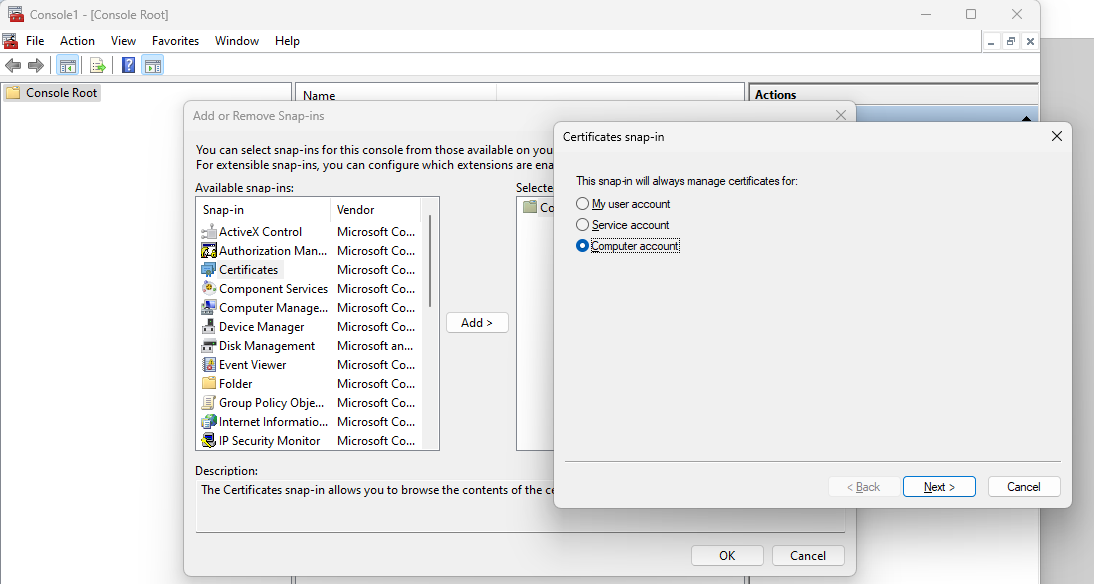Select Component Services in the list
This screenshot has height=584, width=1094.
pyautogui.click(x=274, y=288)
